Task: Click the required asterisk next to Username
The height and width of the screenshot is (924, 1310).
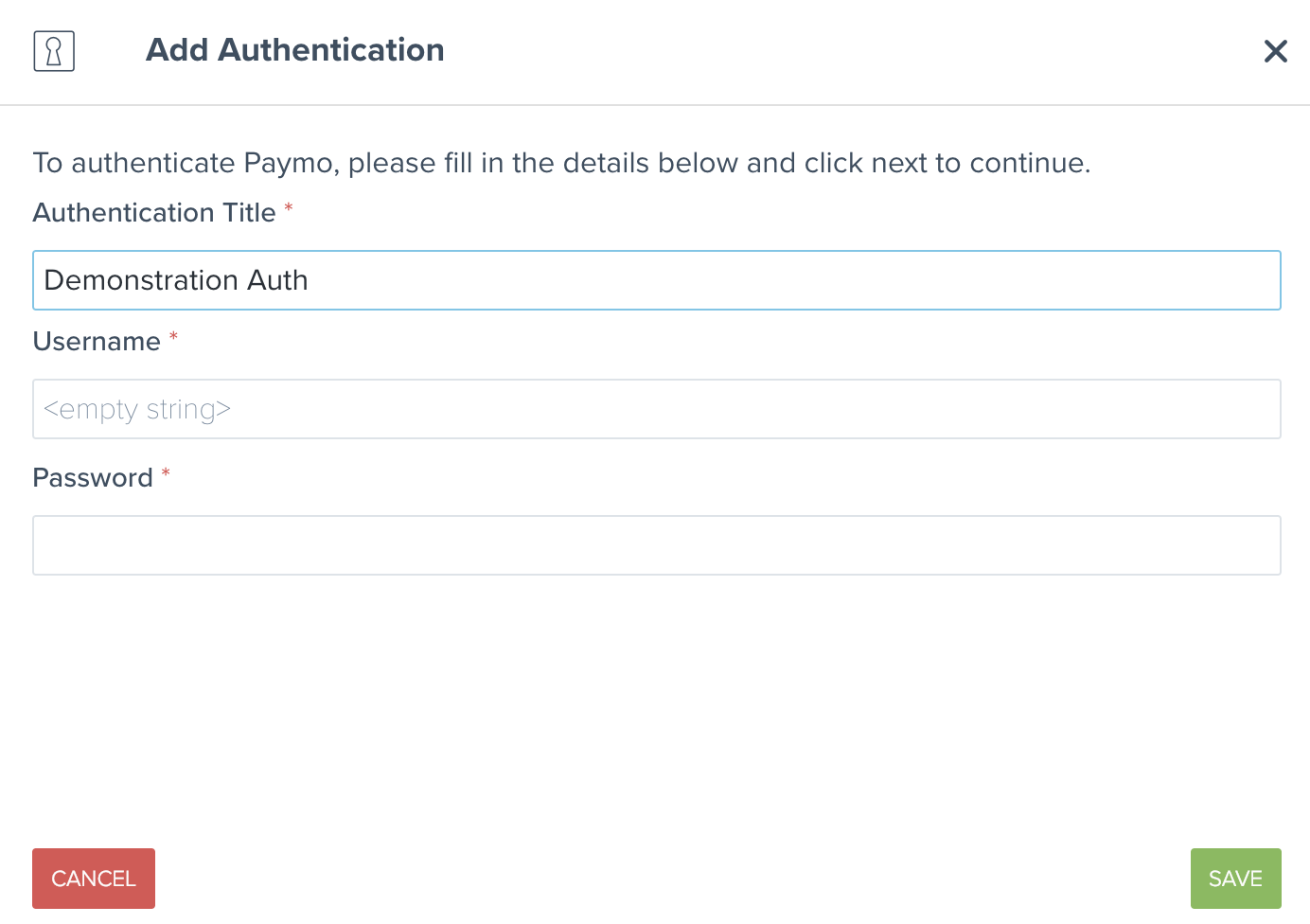Action: coord(173,337)
